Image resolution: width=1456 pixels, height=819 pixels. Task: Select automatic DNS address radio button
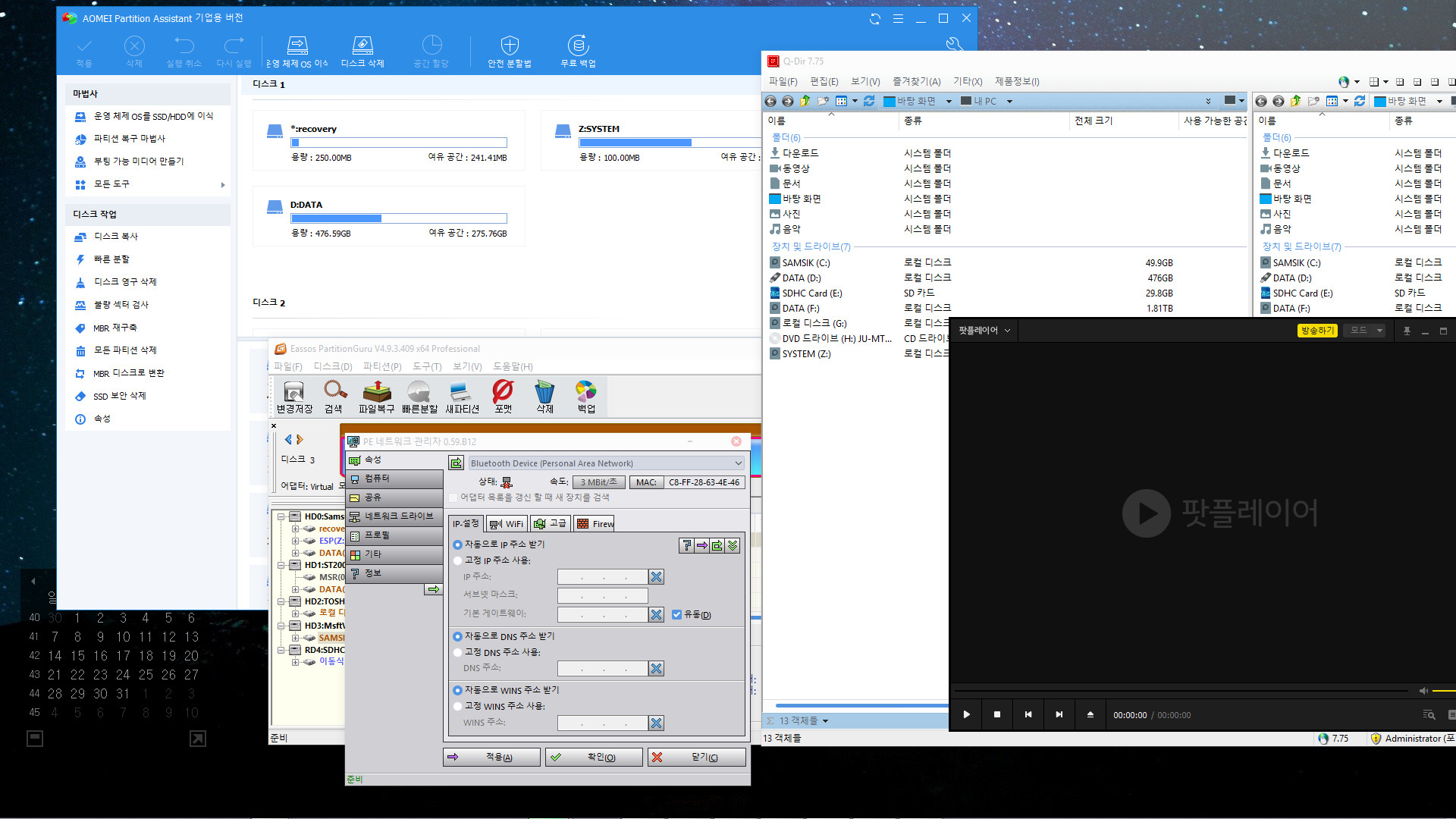pos(457,636)
